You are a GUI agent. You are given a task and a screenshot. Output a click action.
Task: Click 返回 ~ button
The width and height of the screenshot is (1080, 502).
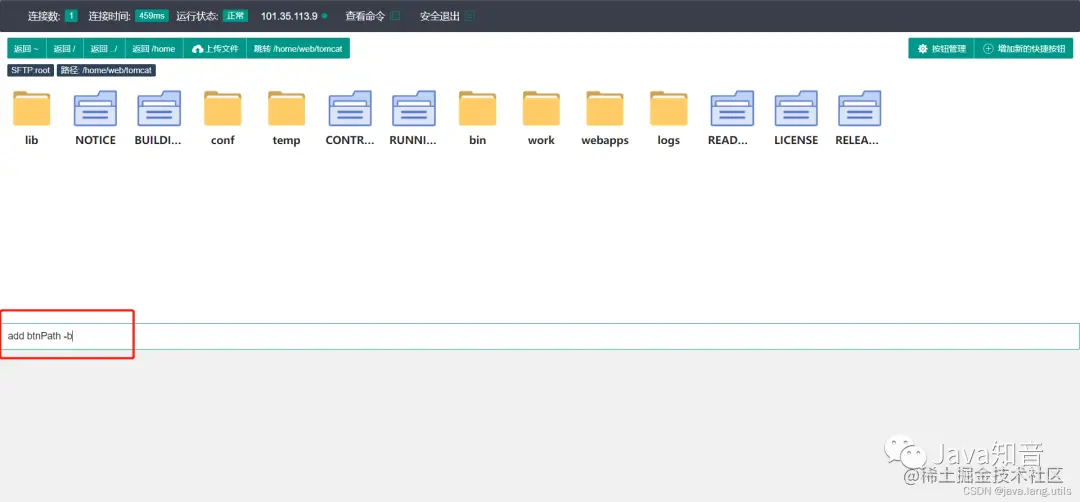click(x=26, y=49)
